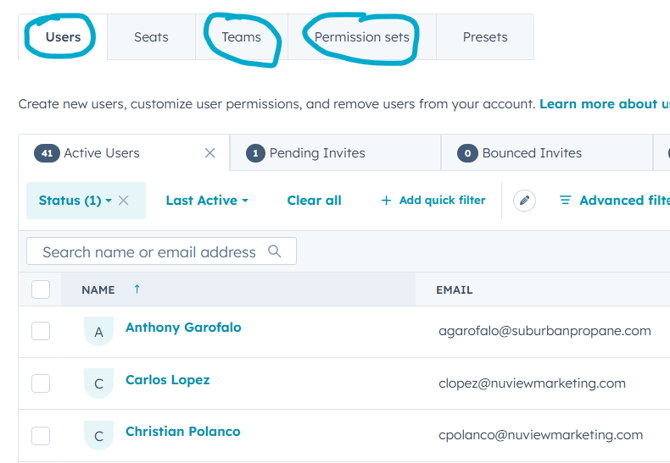
Task: Select the Carlos Lopez row checkbox
Action: click(x=41, y=383)
